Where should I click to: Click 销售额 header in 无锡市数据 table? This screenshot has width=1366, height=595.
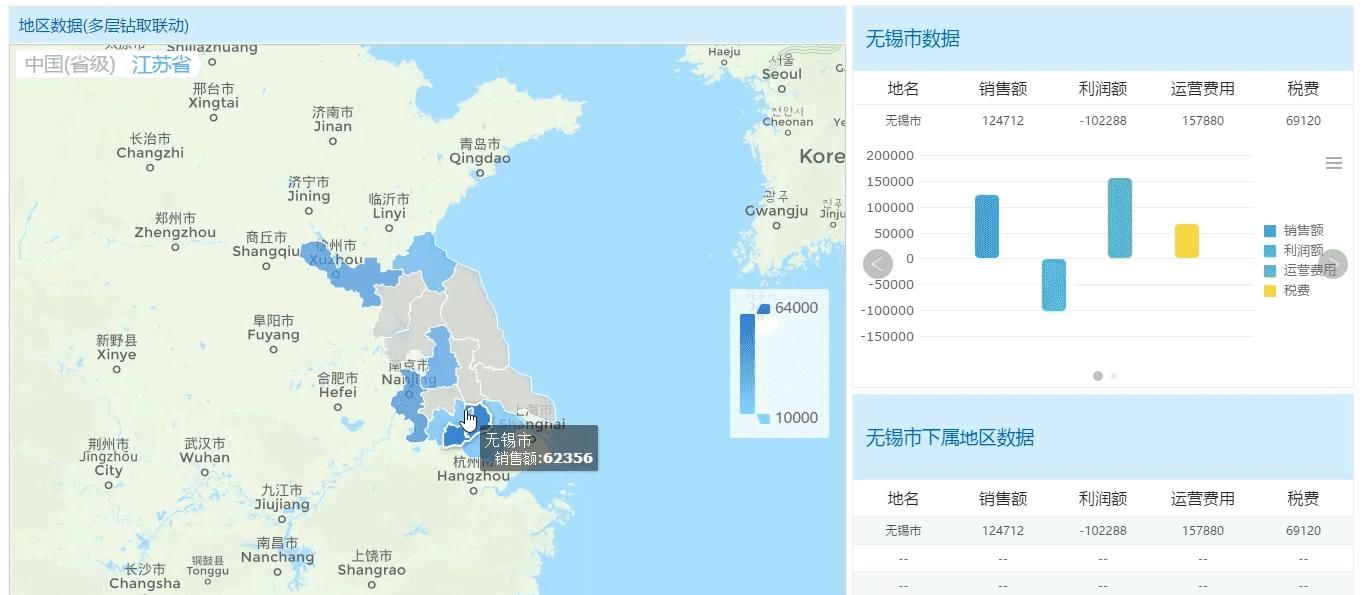click(x=1003, y=89)
